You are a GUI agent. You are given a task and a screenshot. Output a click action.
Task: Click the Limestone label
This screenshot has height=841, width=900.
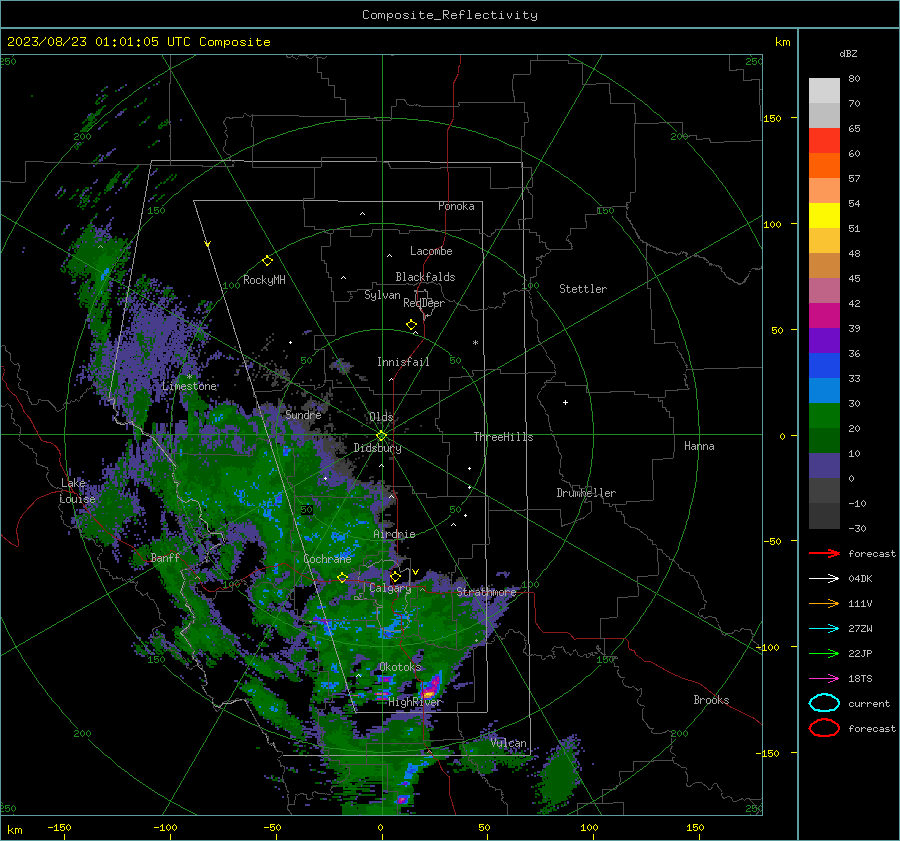tap(189, 386)
